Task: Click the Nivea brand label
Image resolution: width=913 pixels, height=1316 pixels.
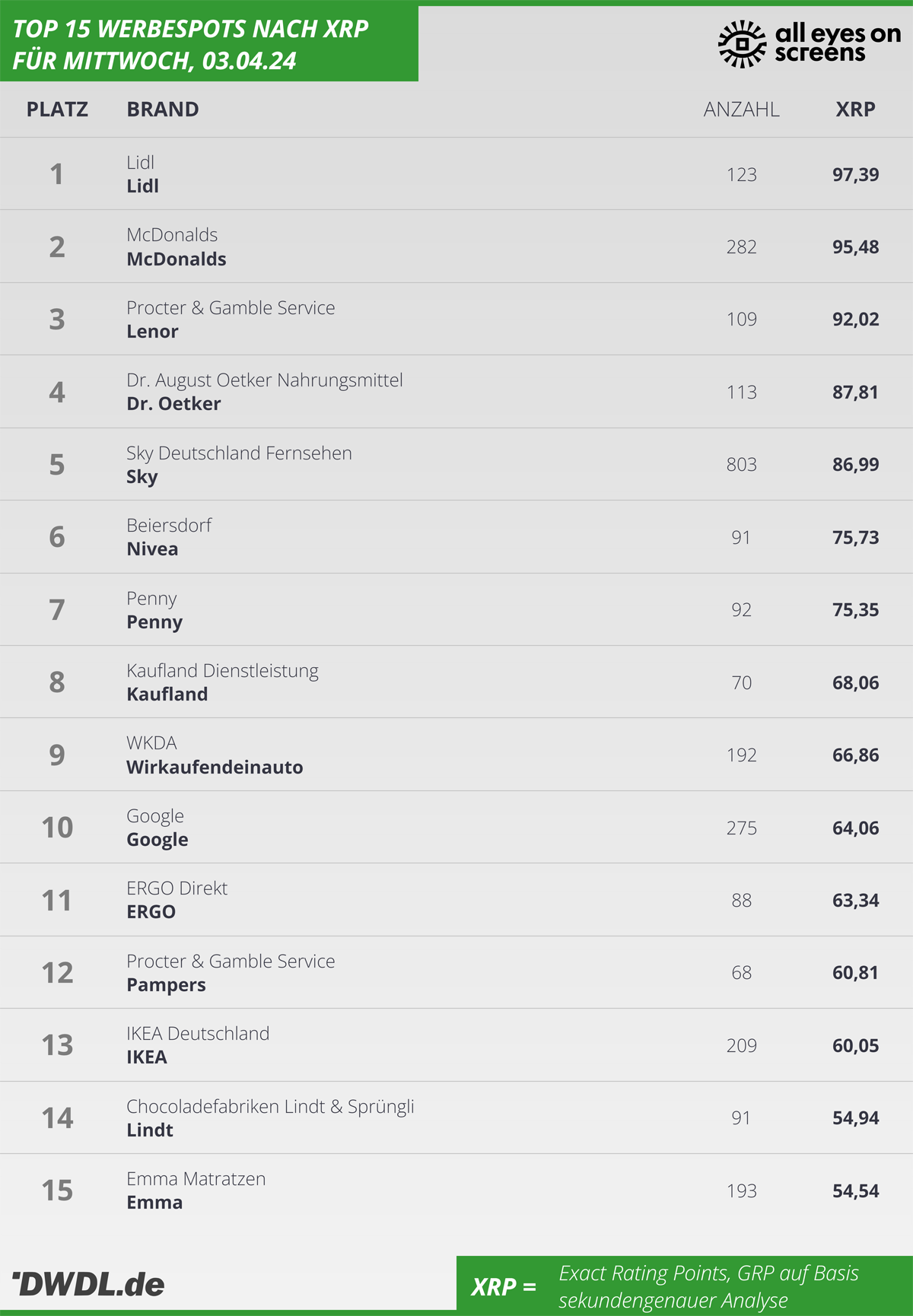Action: 152,549
